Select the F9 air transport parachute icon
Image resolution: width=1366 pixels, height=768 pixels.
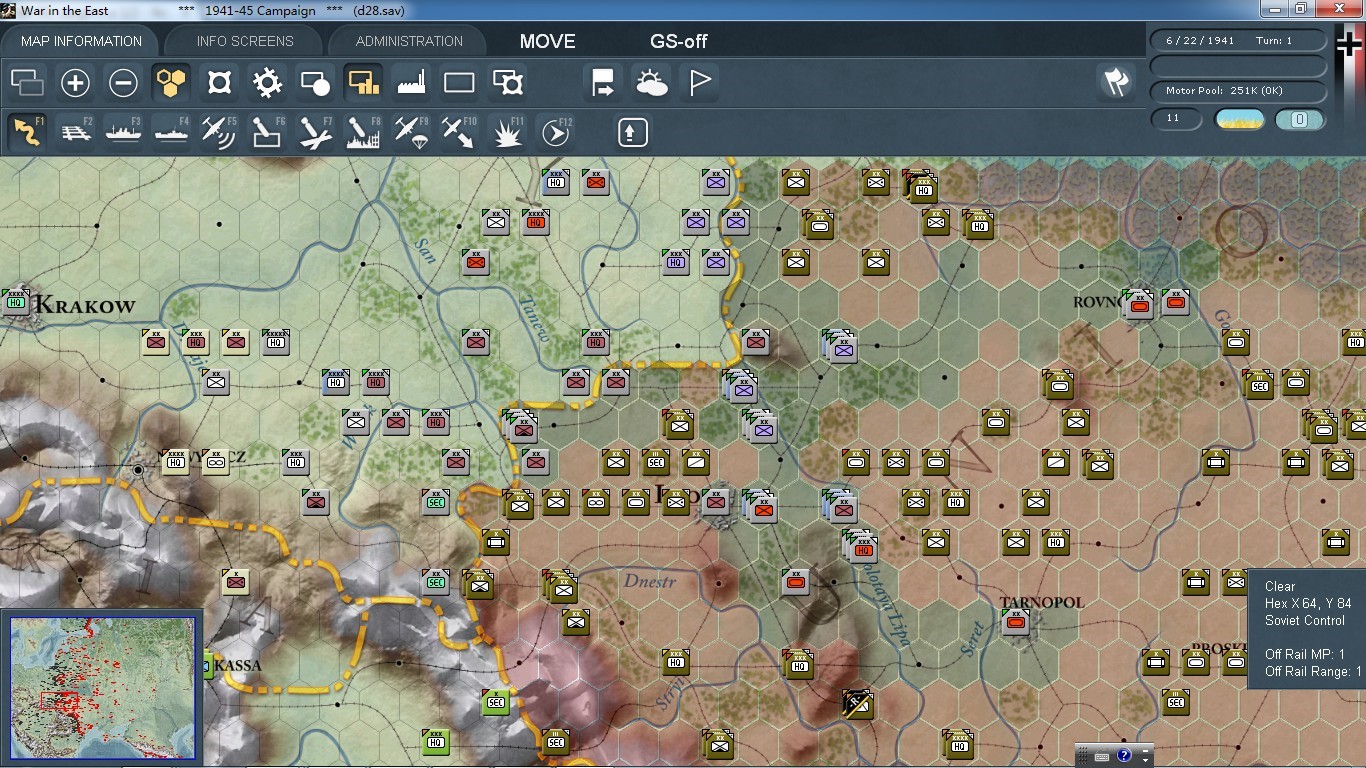click(x=411, y=132)
